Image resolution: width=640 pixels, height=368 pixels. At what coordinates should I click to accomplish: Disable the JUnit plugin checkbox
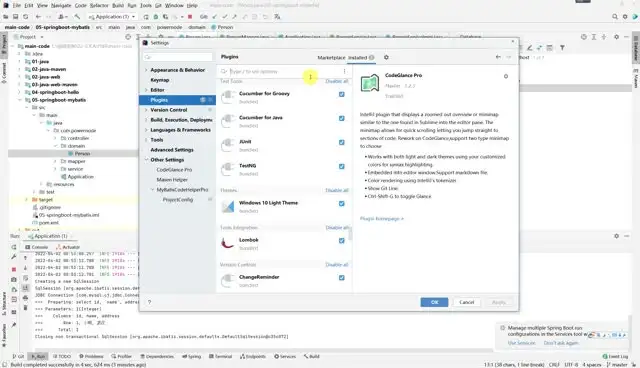[342, 142]
